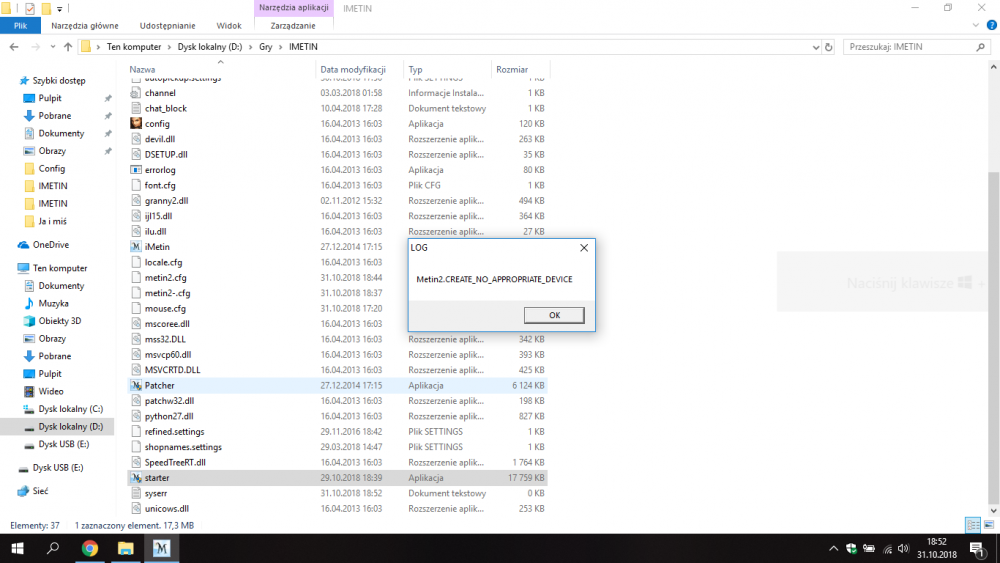Click the file list vertical scrollbar
Screen dimensions: 1000x563
point(993,338)
